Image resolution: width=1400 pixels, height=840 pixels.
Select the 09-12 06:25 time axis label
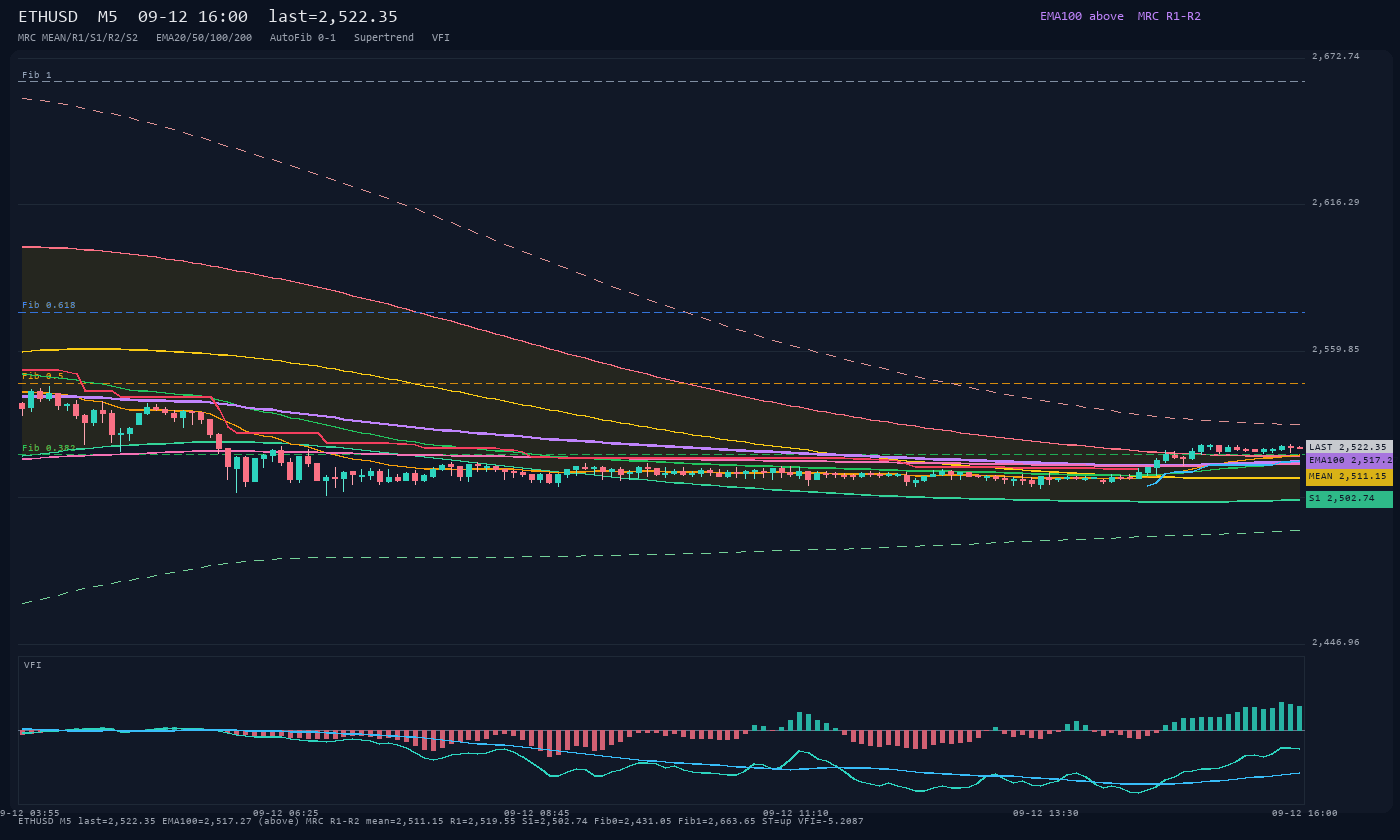[286, 813]
